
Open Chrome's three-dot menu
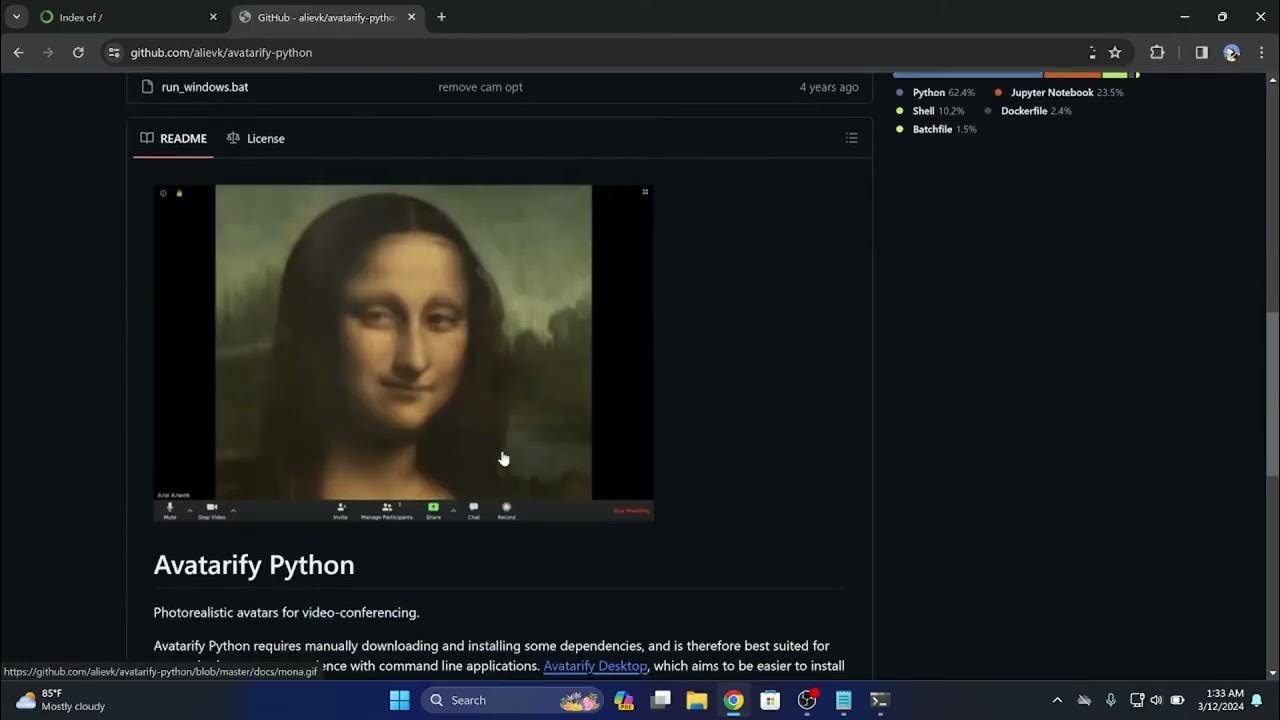pos(1261,52)
